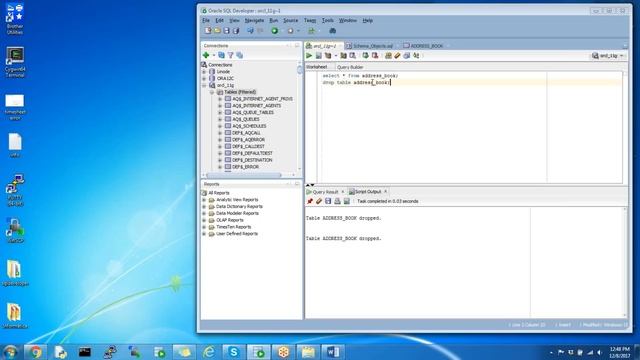Viewport: 640px width, 360px height.
Task: Open Internet Explorer from the taskbar
Action: coord(209,352)
